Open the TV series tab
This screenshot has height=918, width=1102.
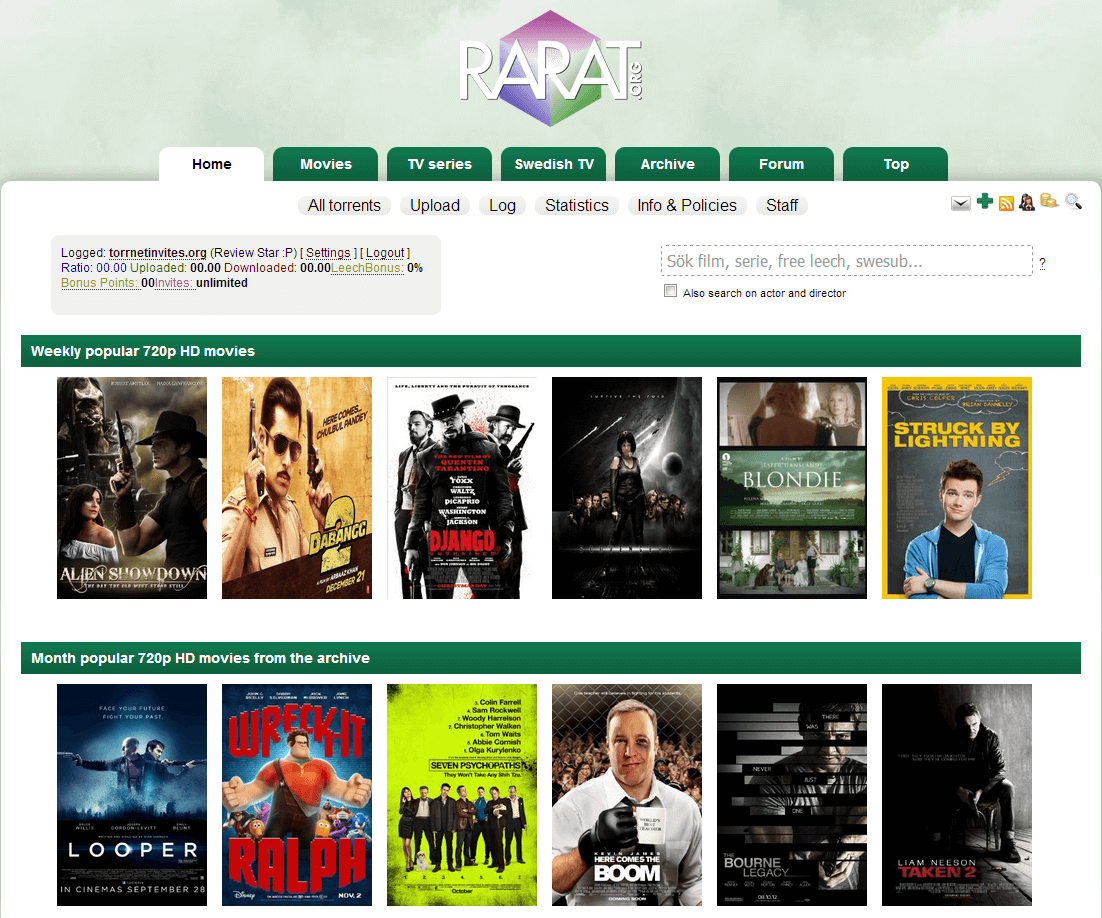pos(439,164)
